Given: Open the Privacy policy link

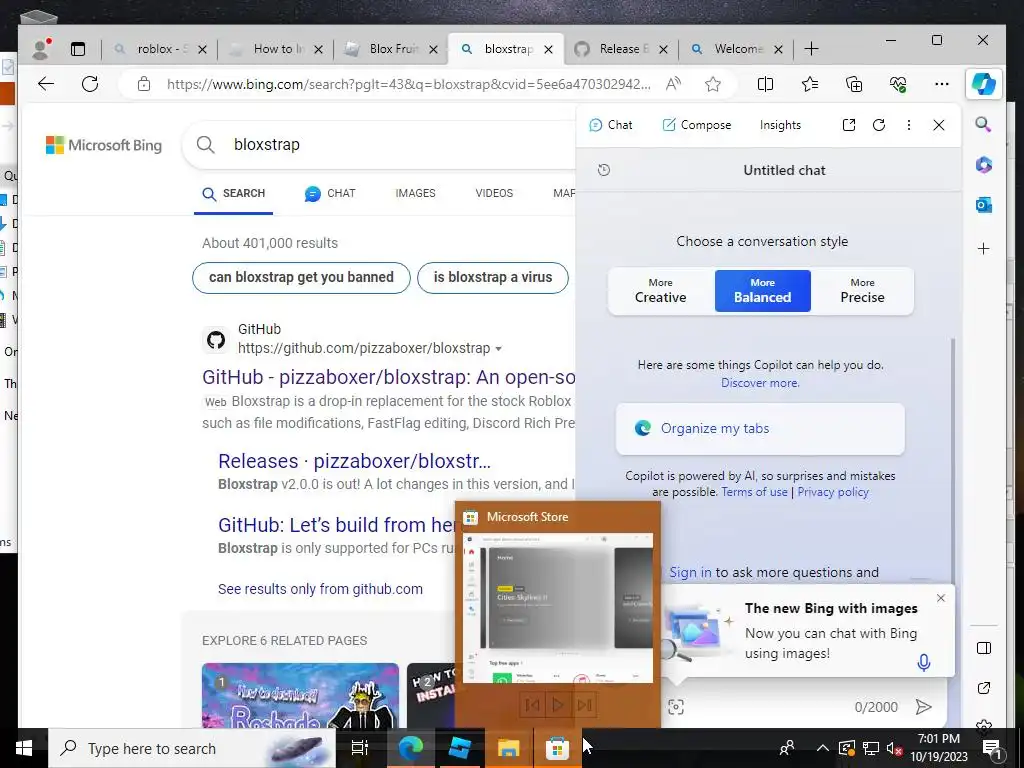Looking at the screenshot, I should (x=833, y=492).
